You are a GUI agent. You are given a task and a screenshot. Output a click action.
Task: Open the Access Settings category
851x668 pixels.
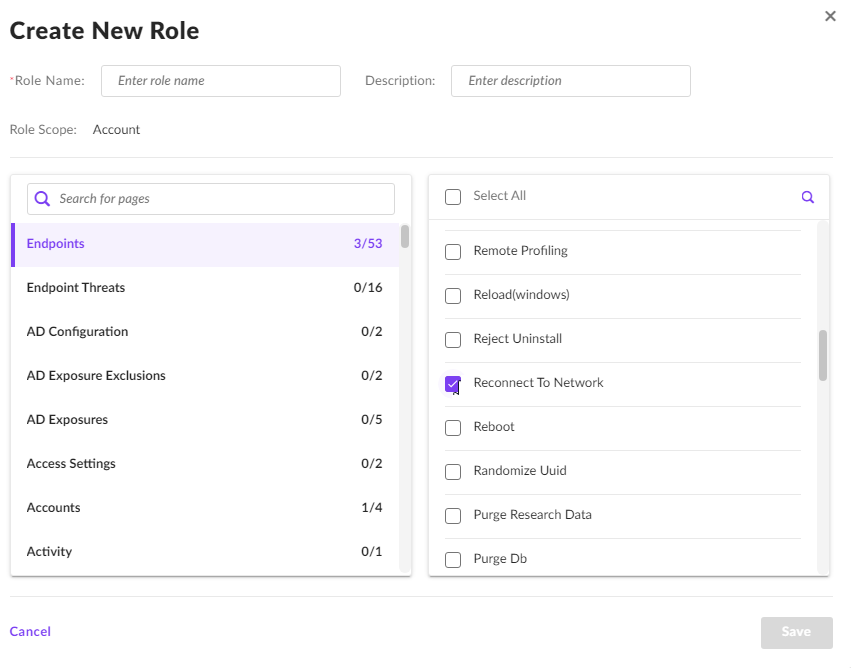[x=205, y=464]
